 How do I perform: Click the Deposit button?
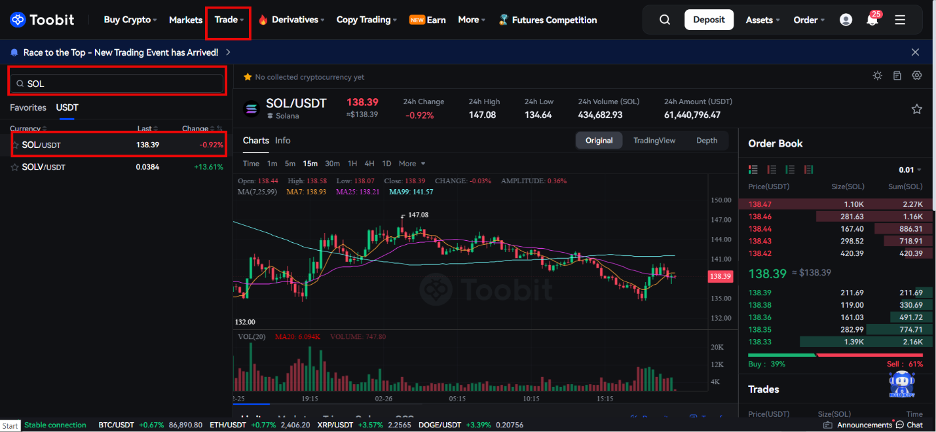[708, 19]
